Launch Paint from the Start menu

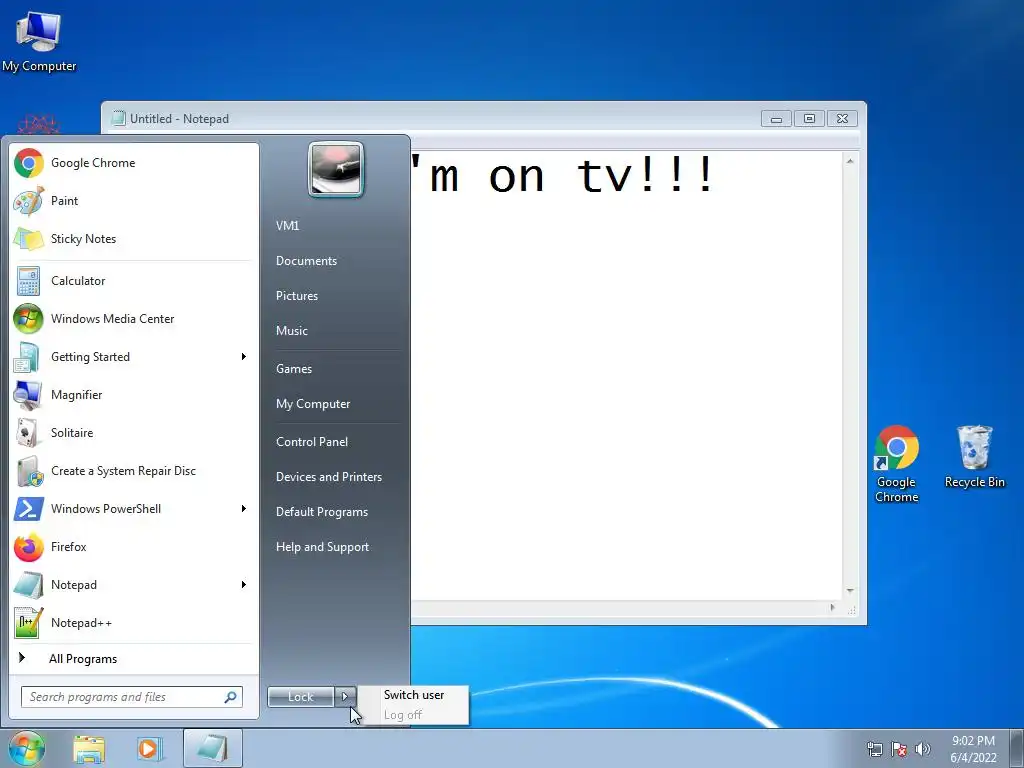click(x=133, y=200)
